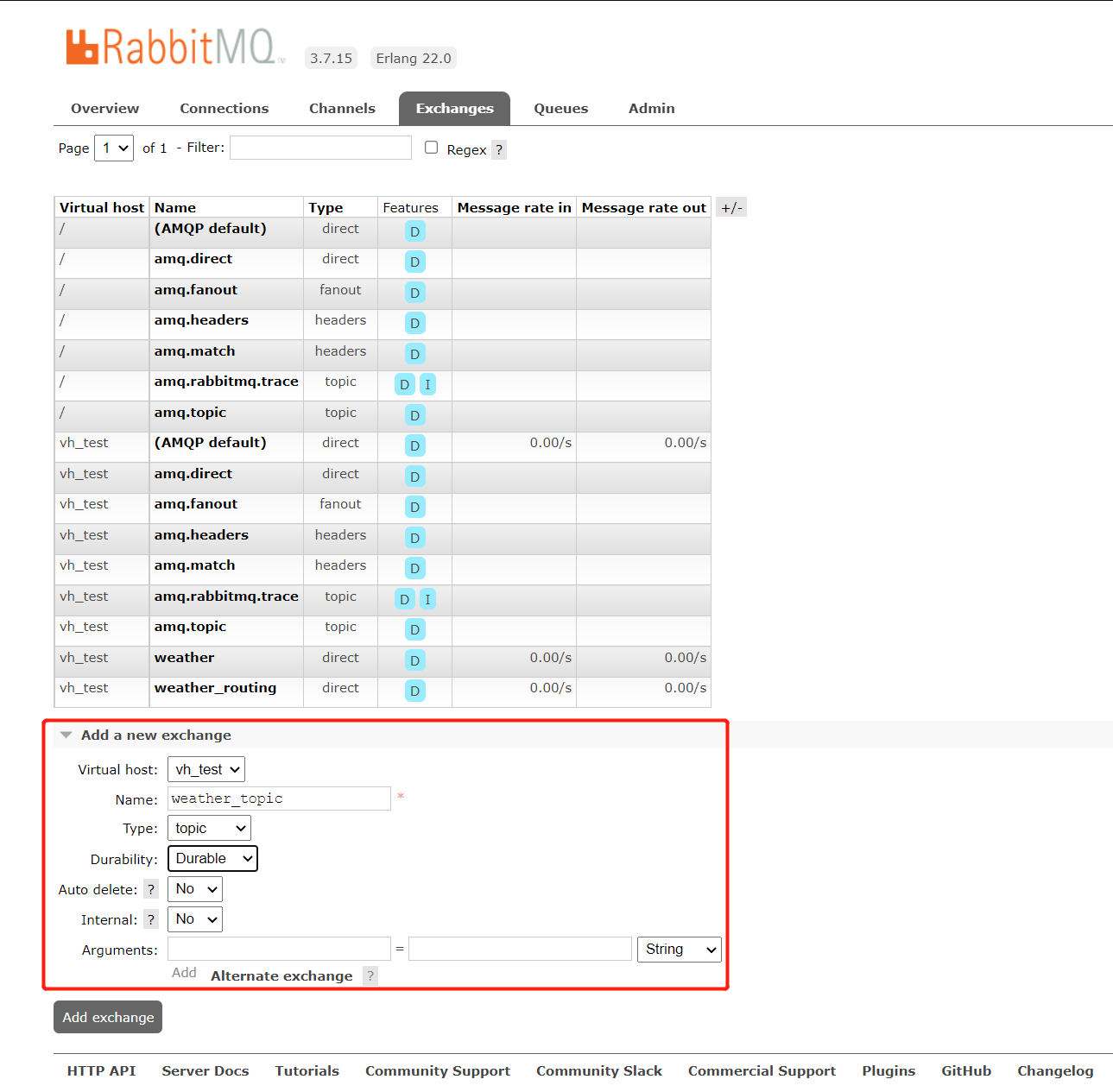Click the Alternate exchange link
This screenshot has height=1092, width=1113.
[x=281, y=975]
